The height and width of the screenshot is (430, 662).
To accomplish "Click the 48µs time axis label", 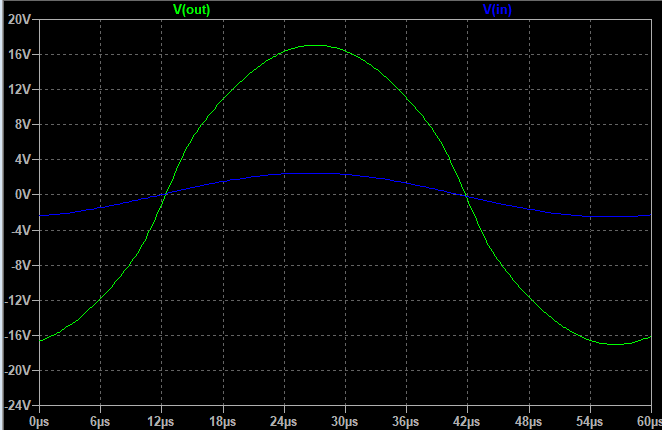I will coord(529,422).
